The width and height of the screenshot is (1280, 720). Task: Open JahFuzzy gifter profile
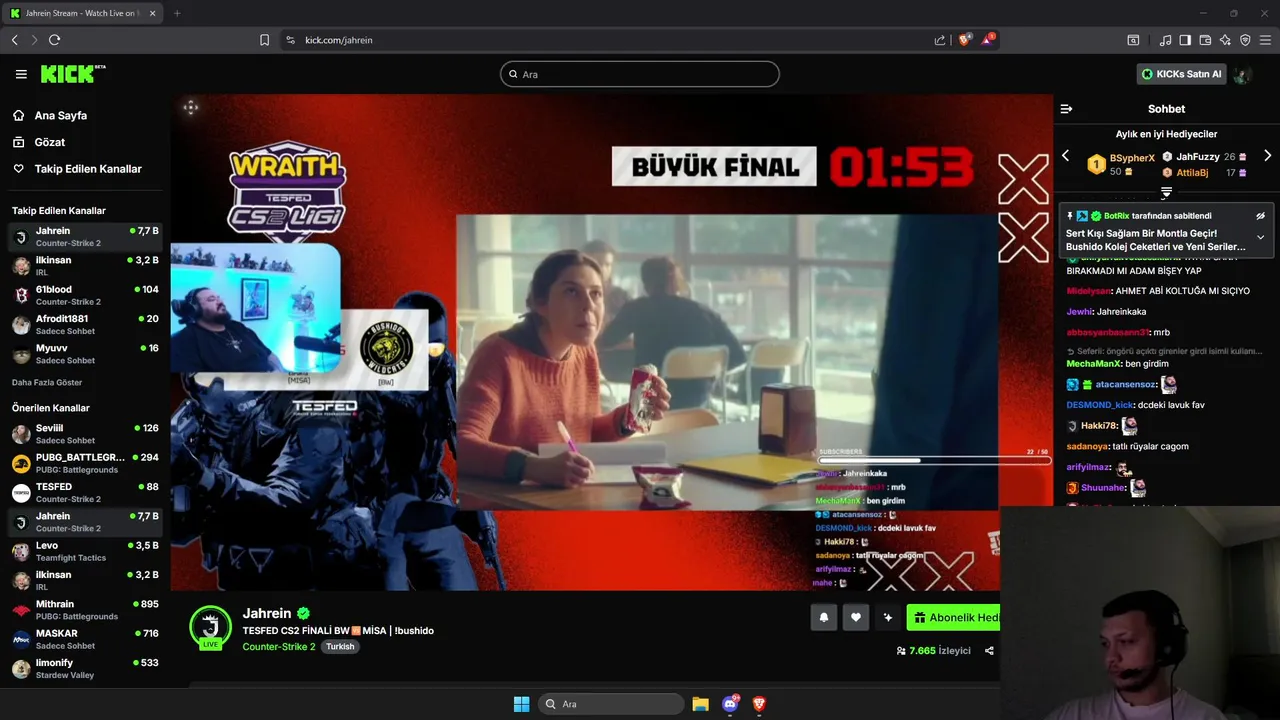1198,157
